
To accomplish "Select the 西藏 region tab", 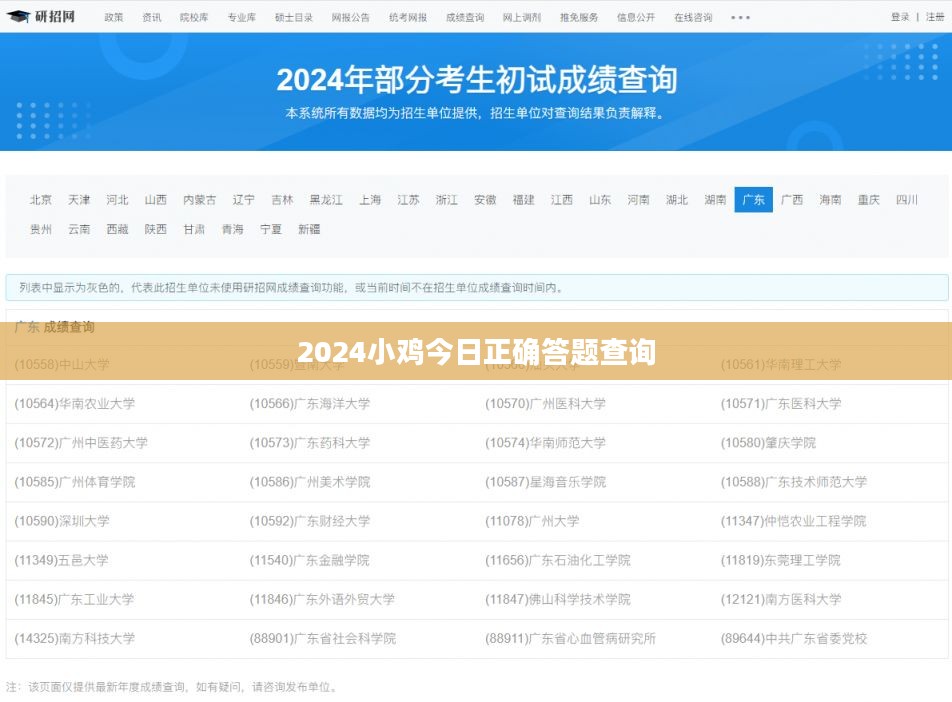I will click(117, 230).
